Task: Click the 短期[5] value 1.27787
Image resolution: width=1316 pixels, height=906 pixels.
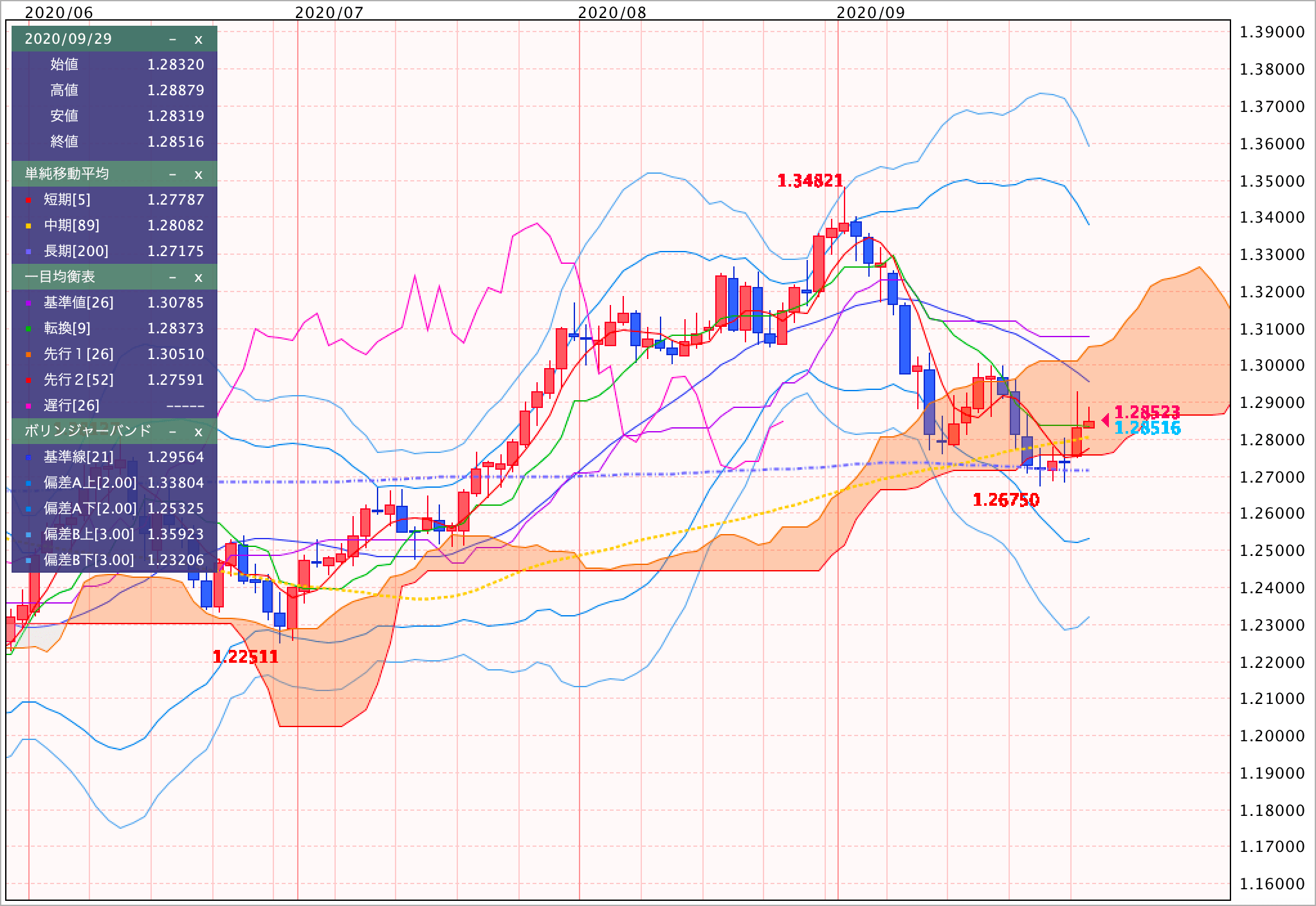Action: 176,200
